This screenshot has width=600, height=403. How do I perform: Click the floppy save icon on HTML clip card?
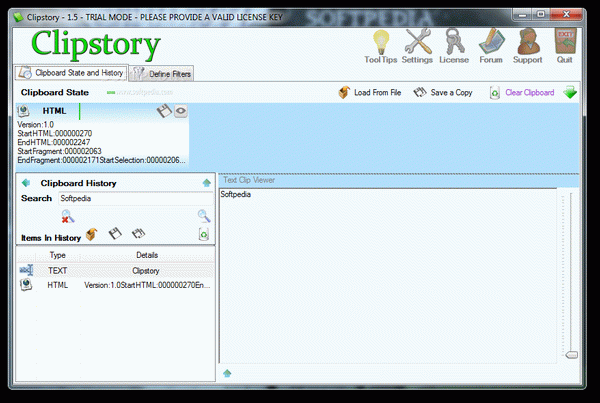tap(164, 111)
